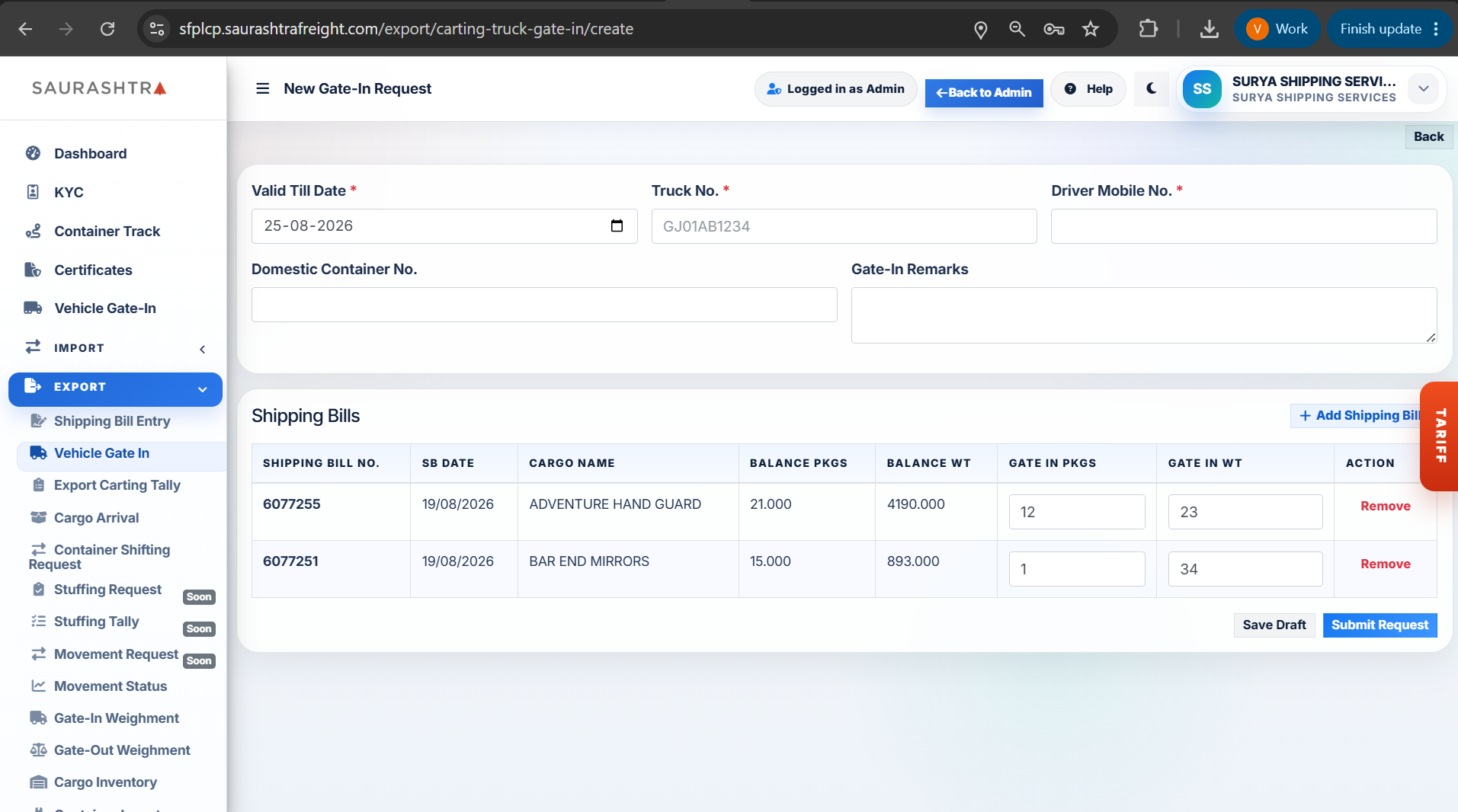This screenshot has height=812, width=1458.
Task: Bookmark this page with the star icon
Action: (1091, 29)
